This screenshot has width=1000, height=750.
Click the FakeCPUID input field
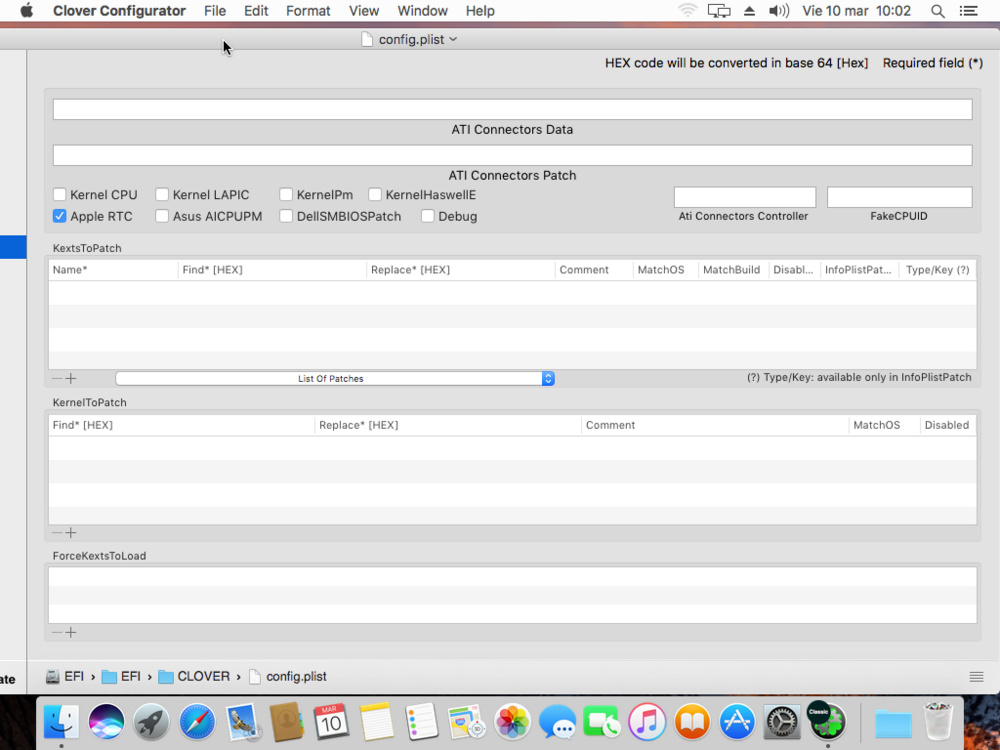tap(899, 197)
